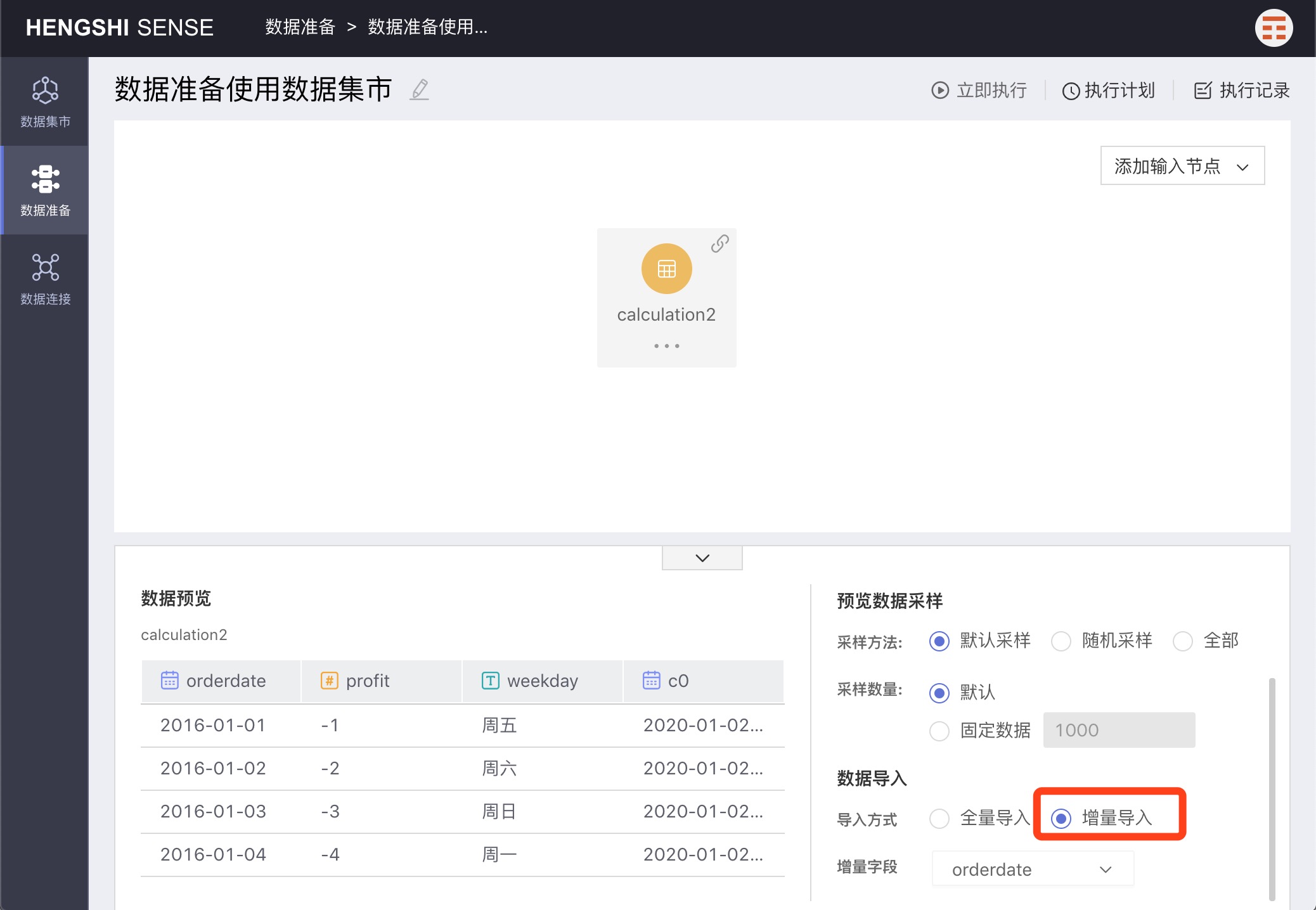1316x910 pixels.
Task: Open the three-dot menu on calculation2 node
Action: click(x=666, y=346)
